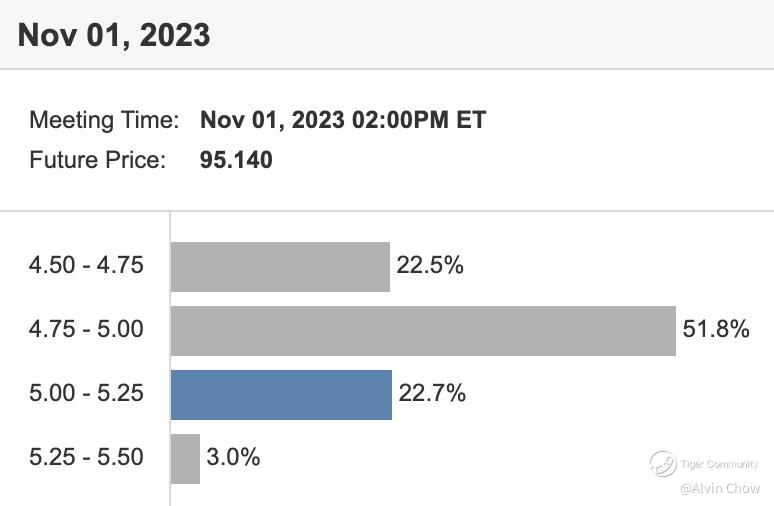Click the Tiger Community watermark text
This screenshot has height=506, width=774.
(720, 464)
